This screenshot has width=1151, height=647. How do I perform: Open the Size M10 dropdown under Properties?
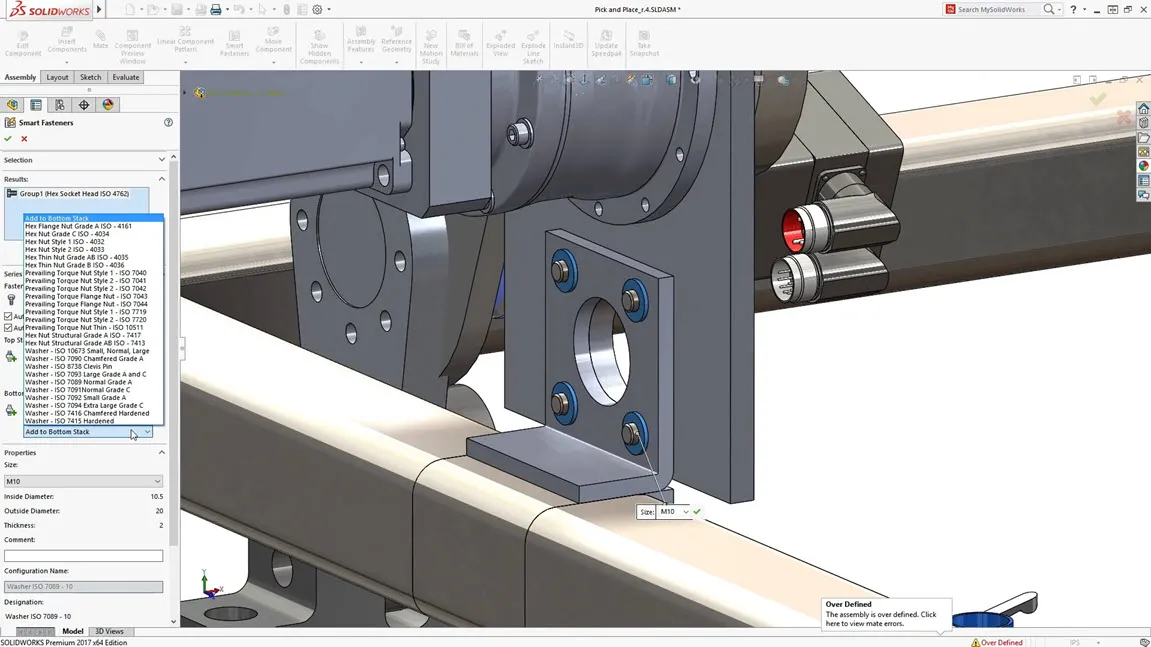click(83, 481)
